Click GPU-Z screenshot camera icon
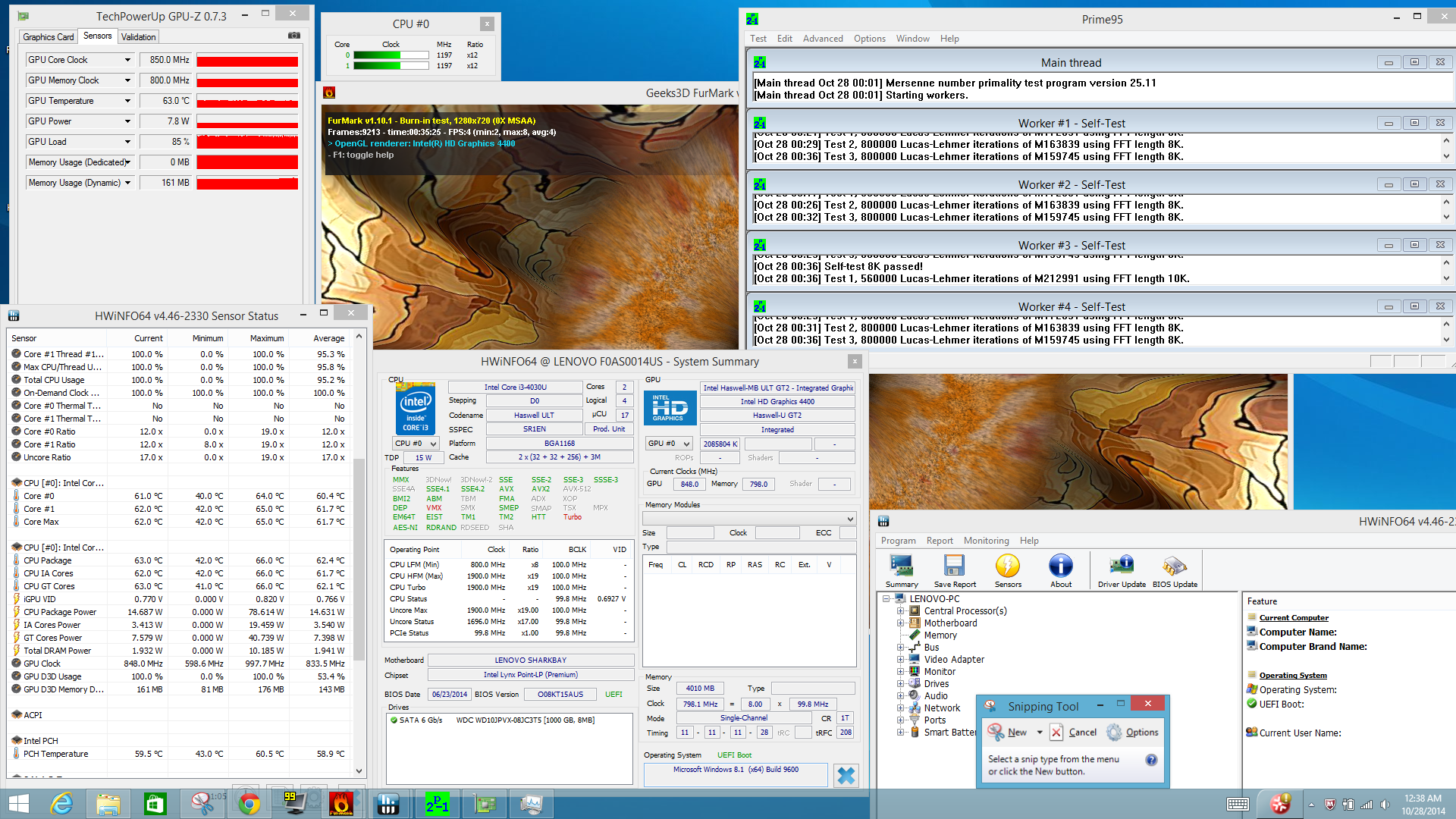Screen dimensions: 1456x819 click(x=294, y=36)
